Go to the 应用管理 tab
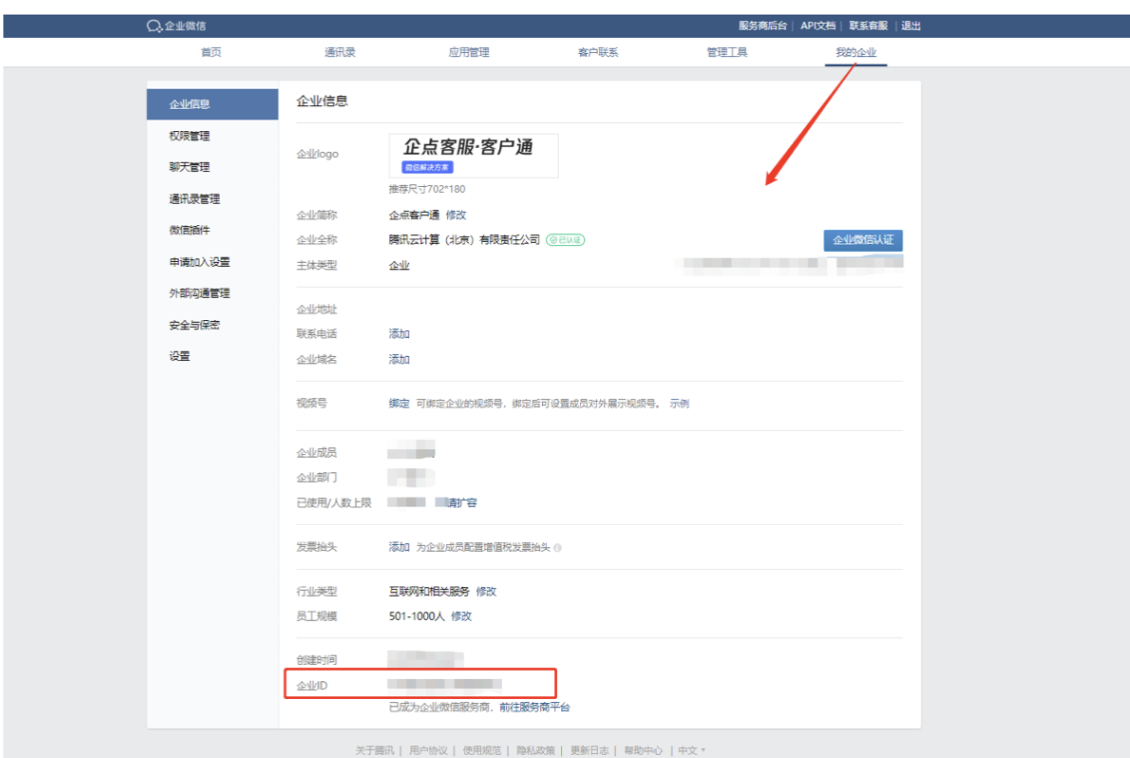1130x758 pixels. 468,53
